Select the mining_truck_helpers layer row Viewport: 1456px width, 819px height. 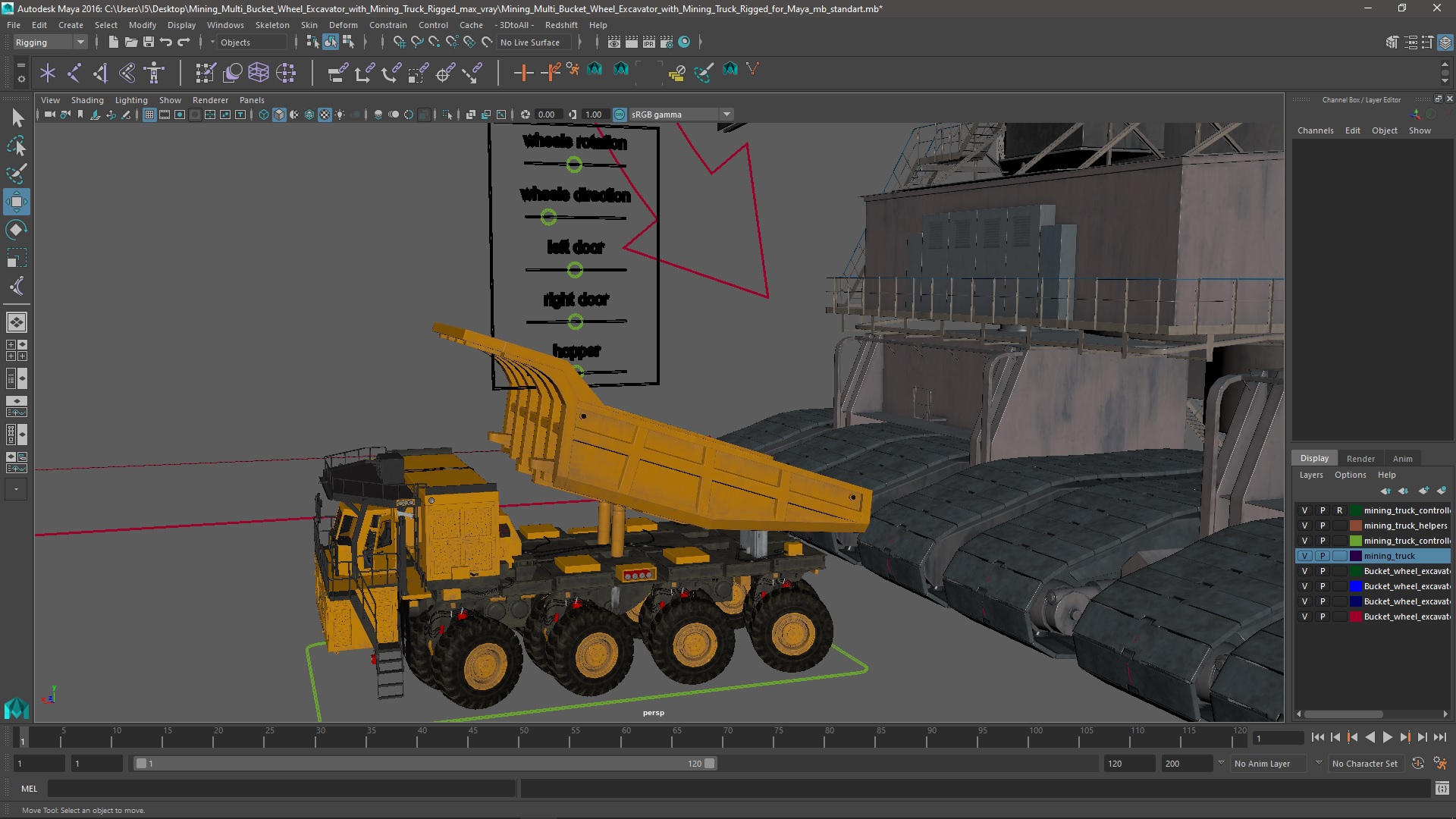[x=1373, y=526]
